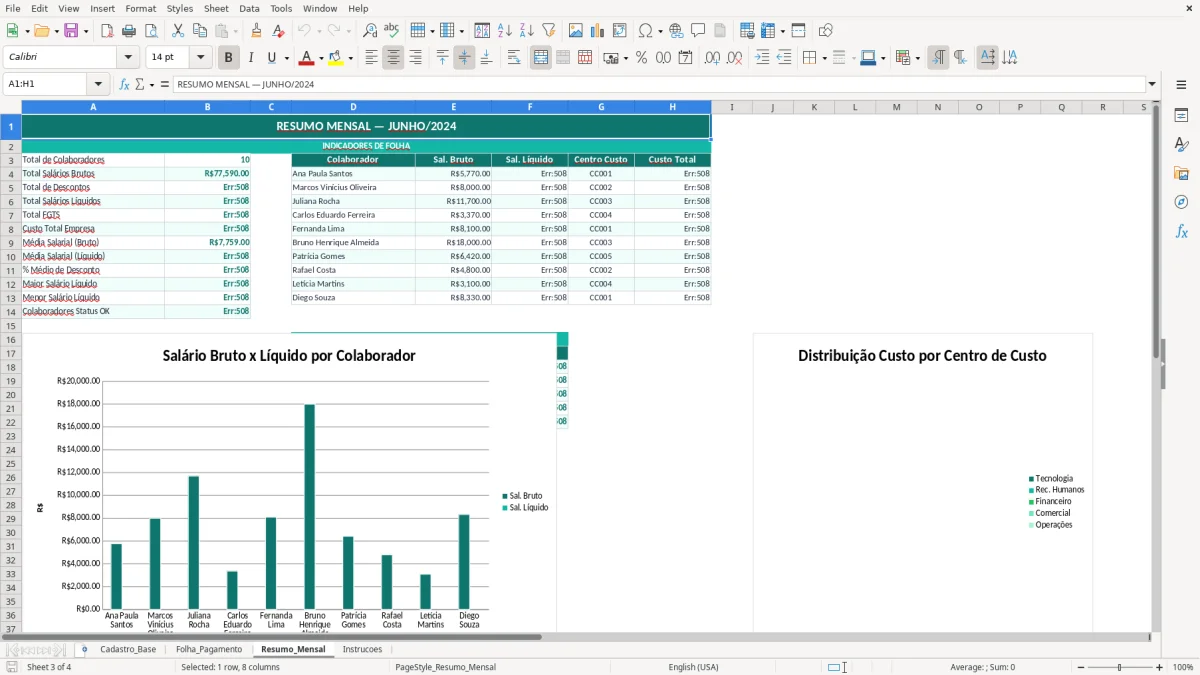The image size is (1200, 675).
Task: Switch to the Instrucoes sheet tab
Action: tap(362, 649)
